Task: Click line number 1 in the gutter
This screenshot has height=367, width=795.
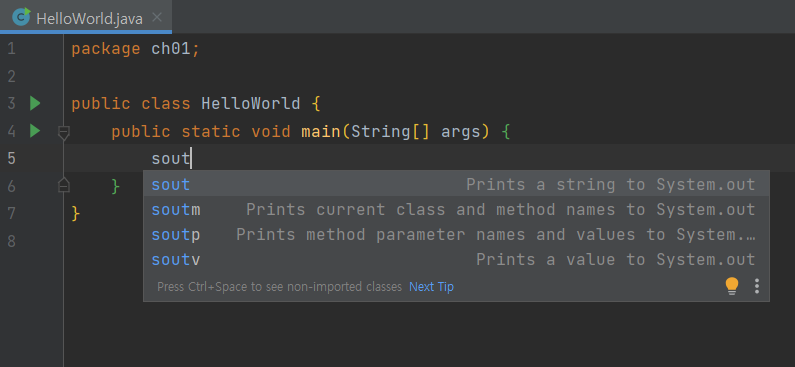Action: (11, 49)
